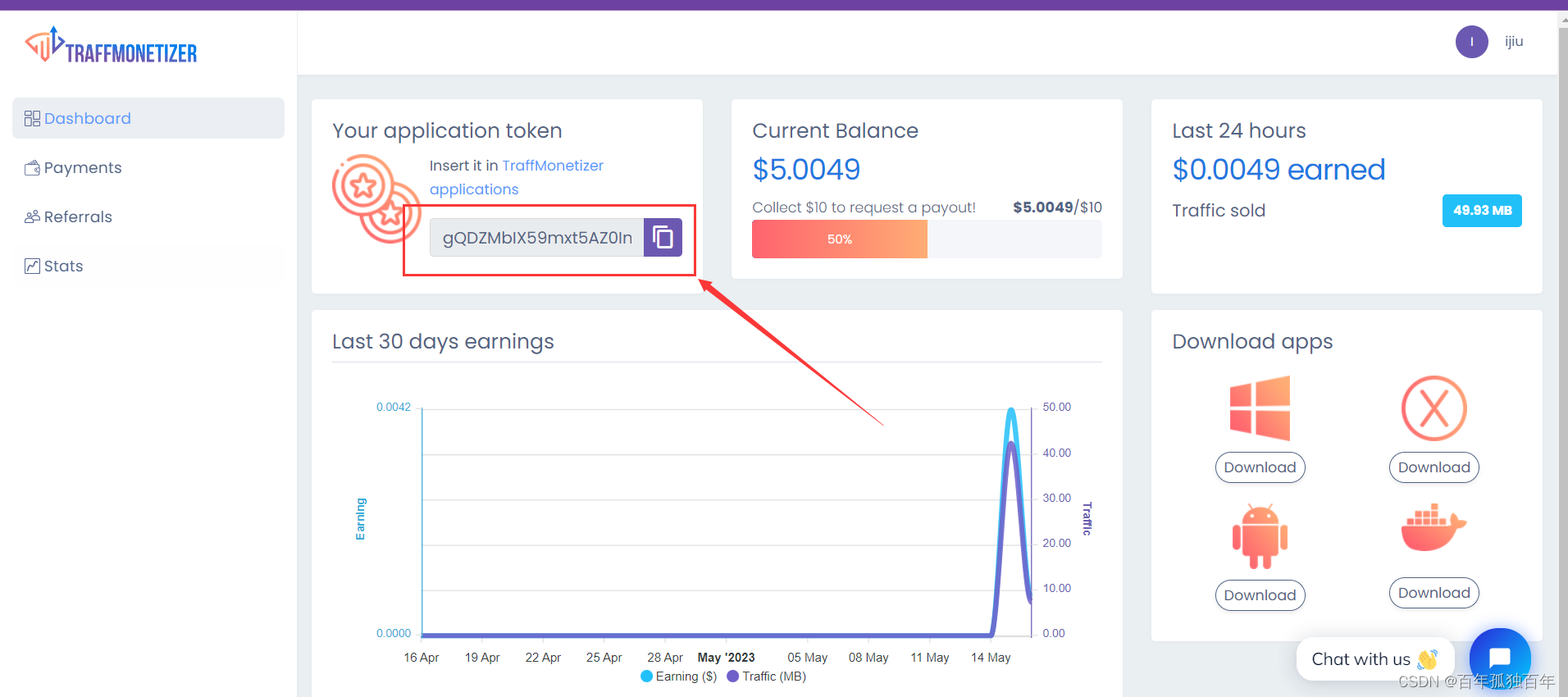Screen dimensions: 1568x697
Task: Click the macOS X app icon
Action: pyautogui.click(x=1434, y=408)
